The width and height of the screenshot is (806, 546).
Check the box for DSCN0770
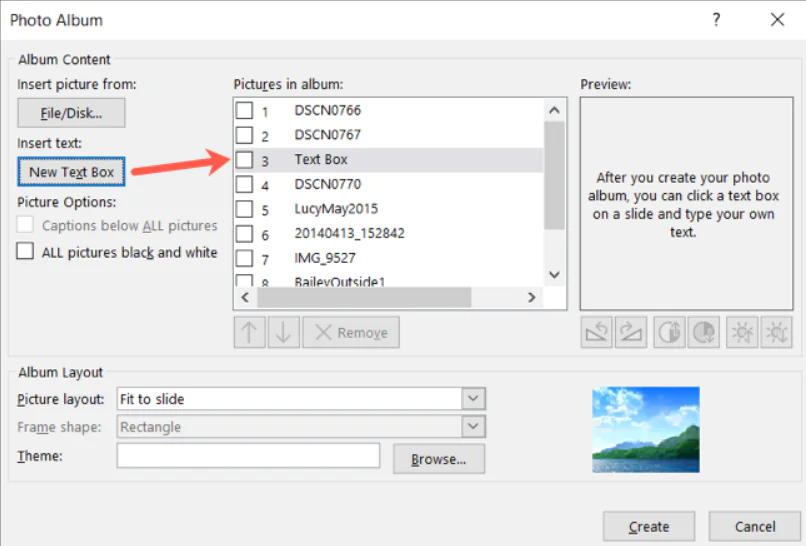coord(244,184)
